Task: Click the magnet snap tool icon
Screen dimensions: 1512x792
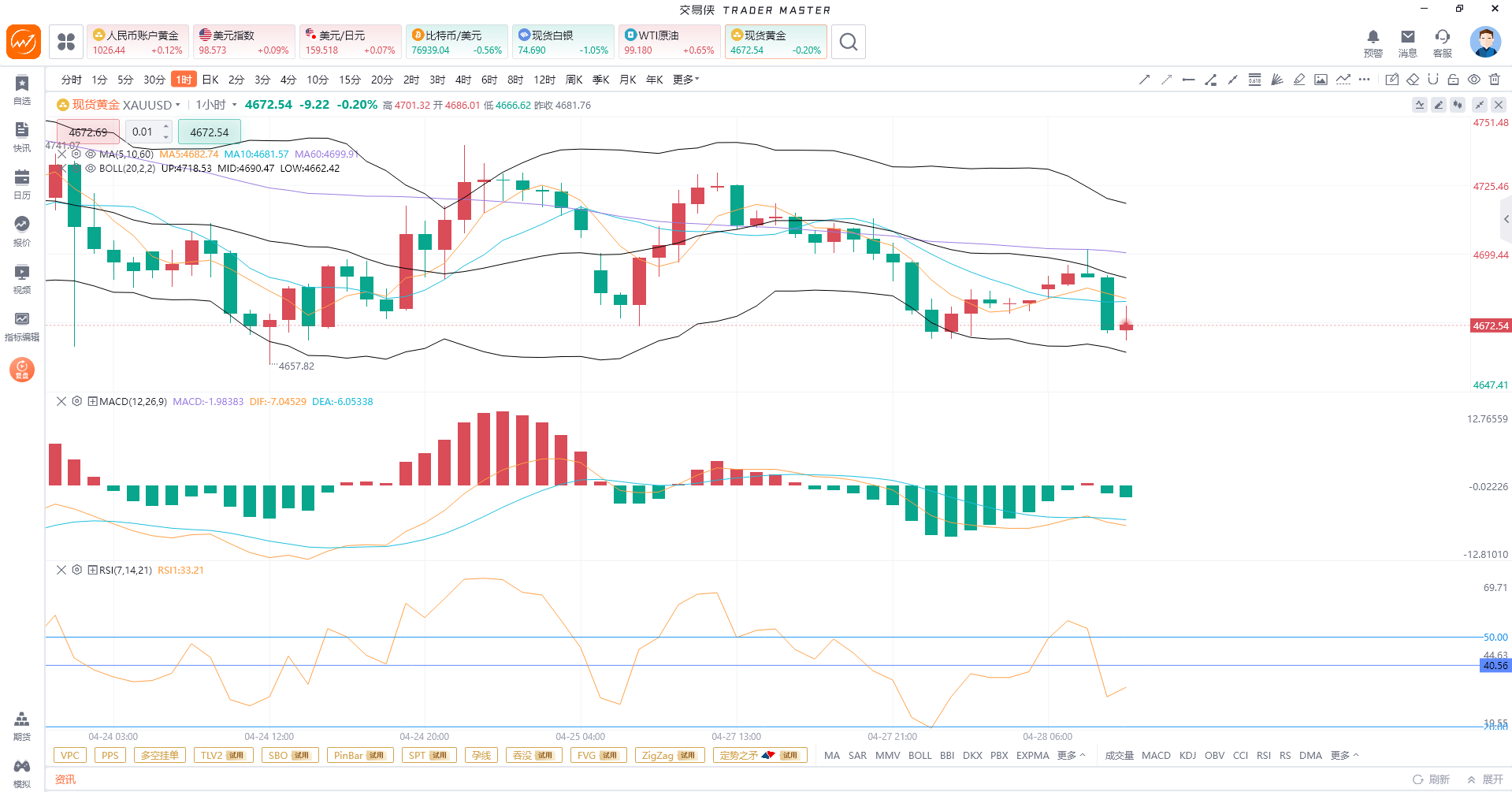Action: 1432,80
